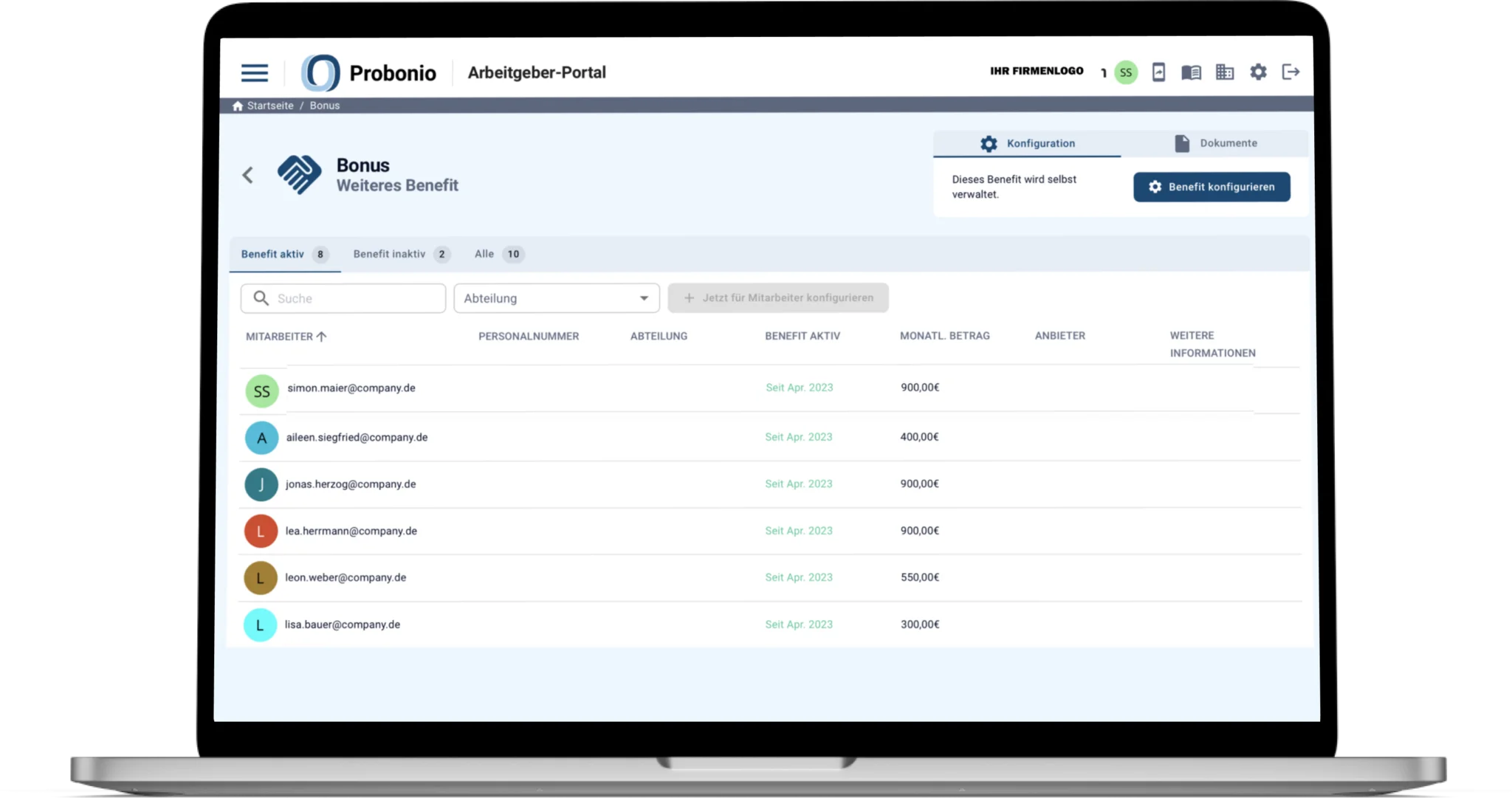Click the home icon in breadcrumb
This screenshot has width=1512, height=809.
(x=238, y=106)
